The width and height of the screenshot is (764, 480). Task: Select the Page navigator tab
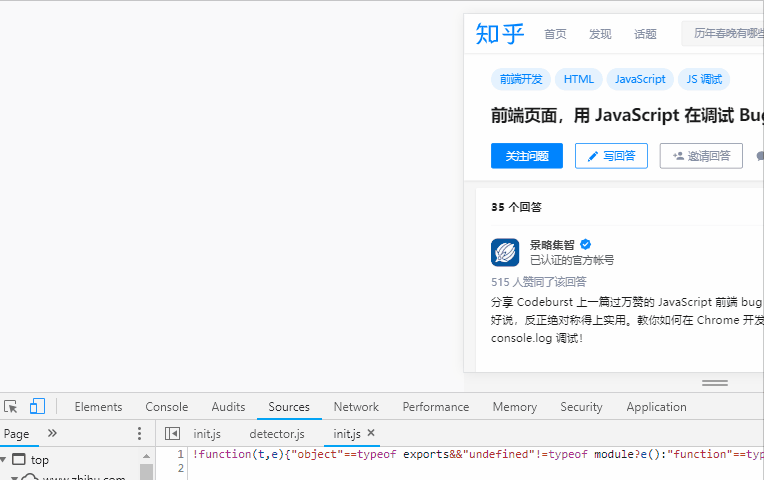17,434
